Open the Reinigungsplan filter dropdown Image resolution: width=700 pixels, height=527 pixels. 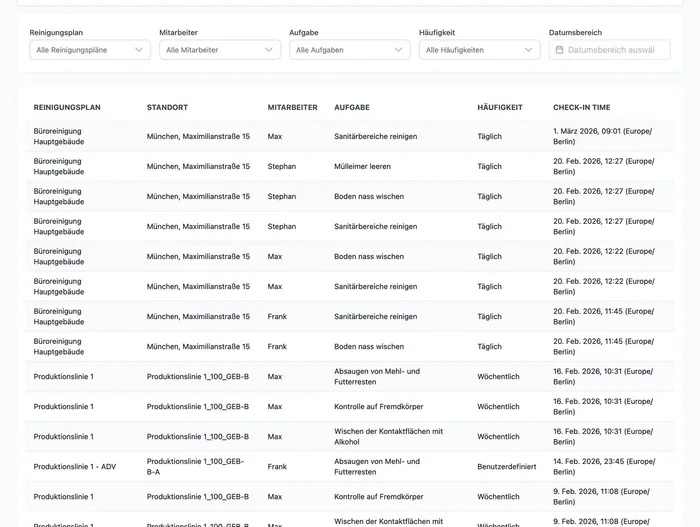click(90, 49)
